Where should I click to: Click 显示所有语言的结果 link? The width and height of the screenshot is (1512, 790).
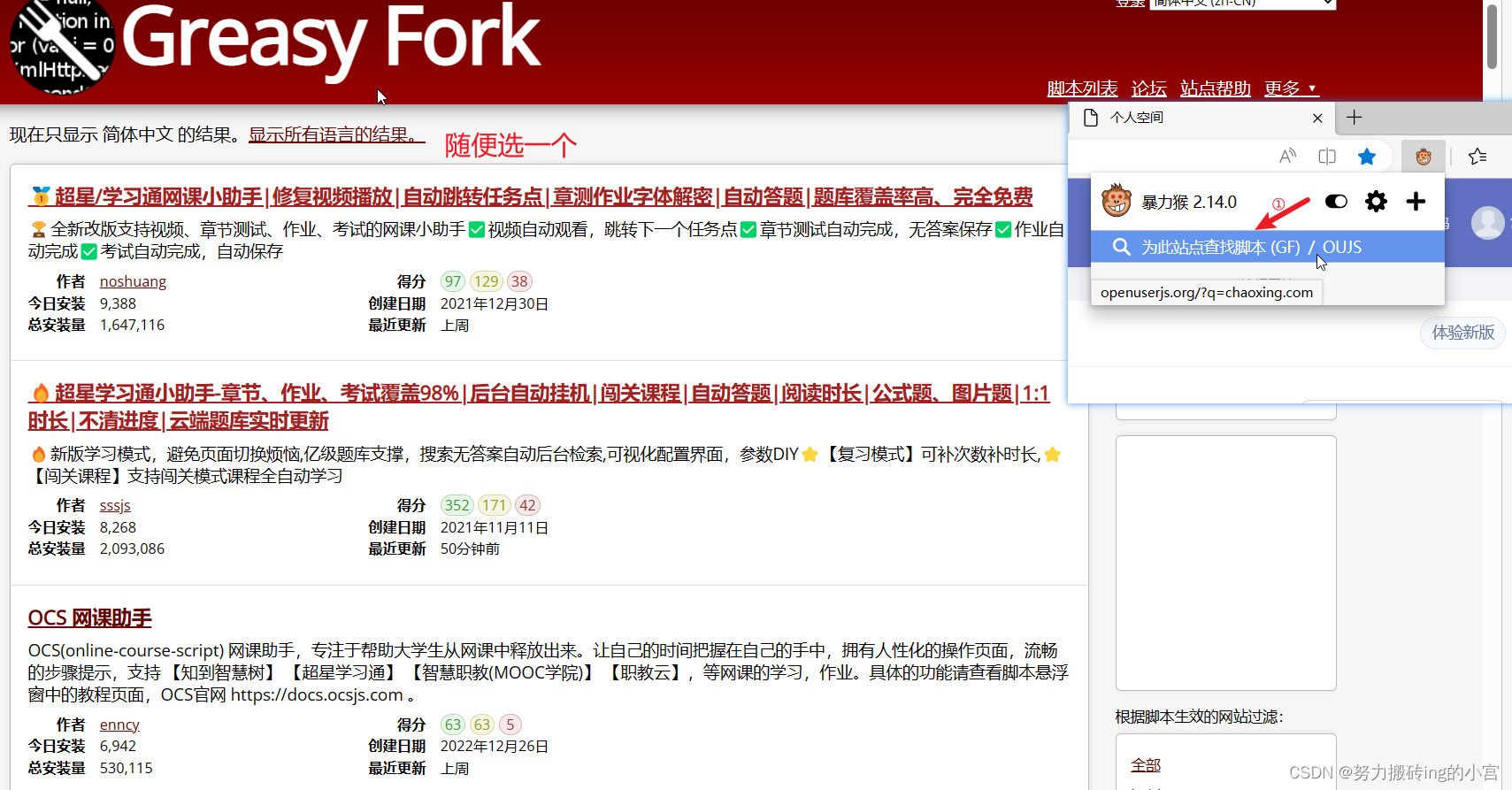click(x=336, y=134)
